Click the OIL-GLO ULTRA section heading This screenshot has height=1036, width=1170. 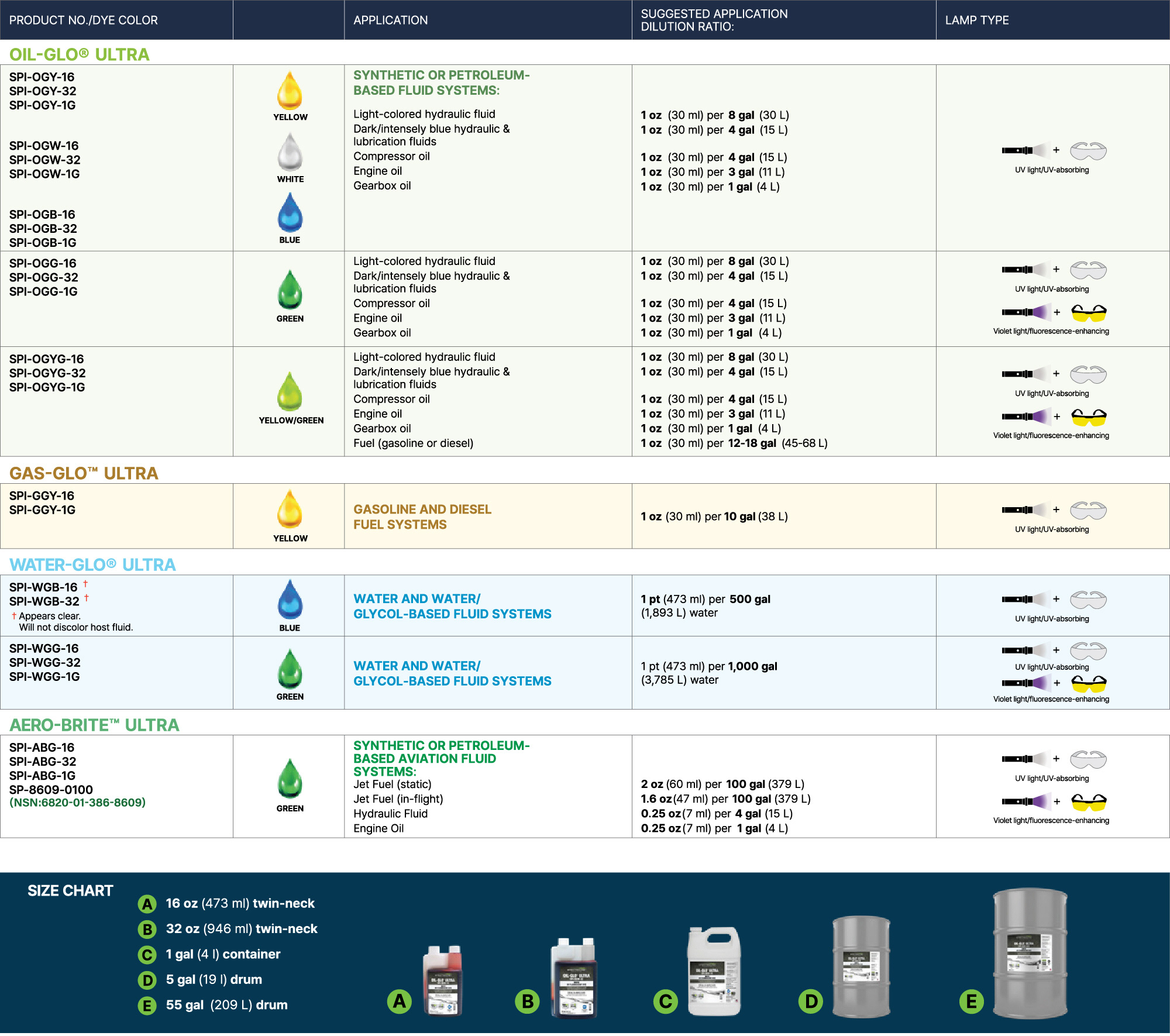(80, 54)
